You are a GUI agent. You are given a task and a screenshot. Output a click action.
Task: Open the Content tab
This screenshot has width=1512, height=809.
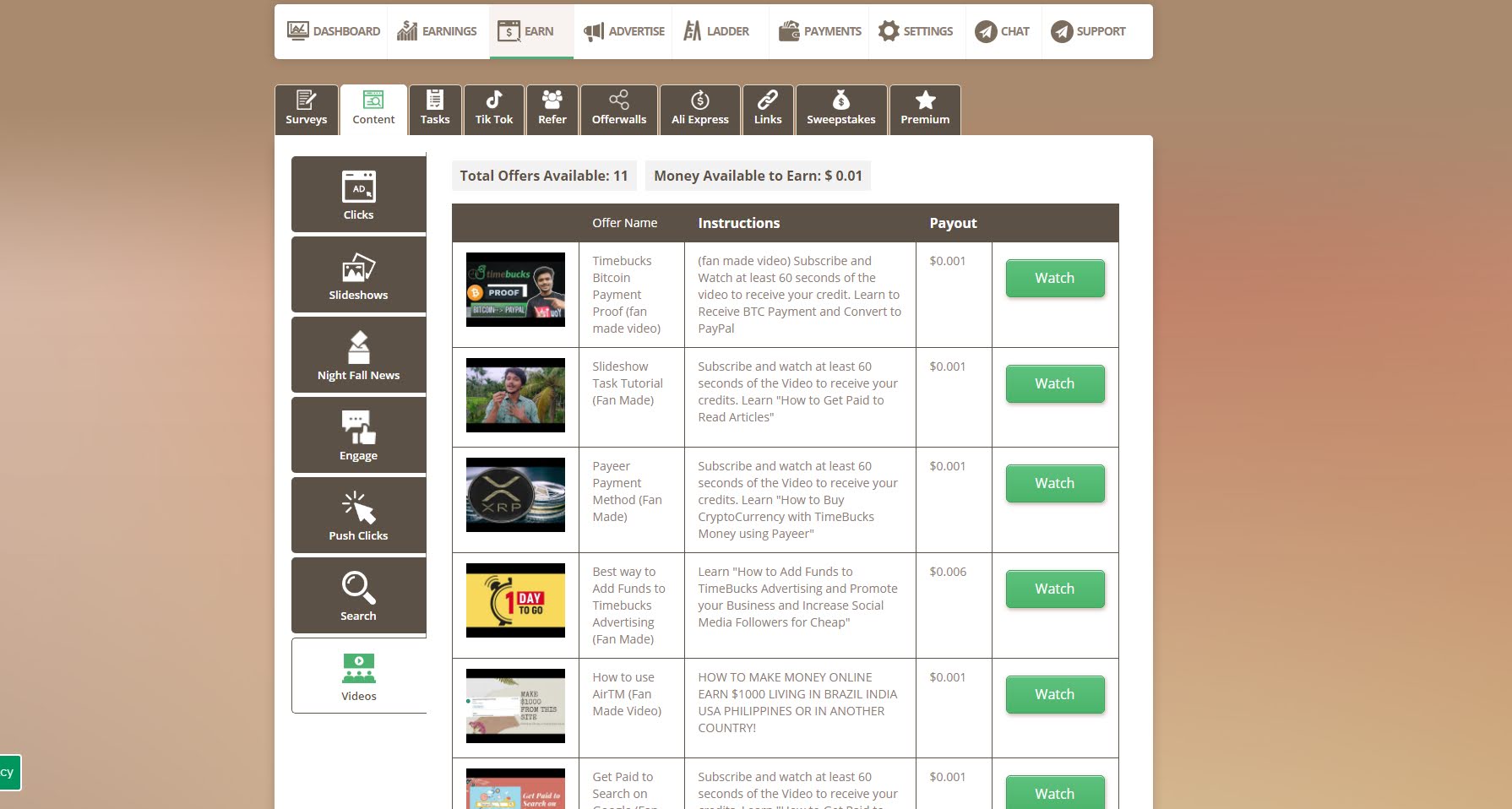(x=373, y=110)
